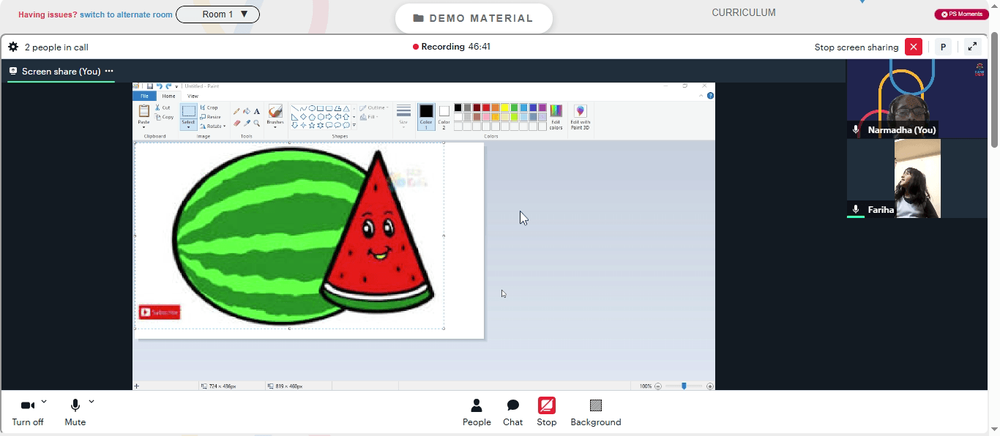Select the Fill with color bucket tool
The width and height of the screenshot is (1000, 436).
(x=247, y=111)
